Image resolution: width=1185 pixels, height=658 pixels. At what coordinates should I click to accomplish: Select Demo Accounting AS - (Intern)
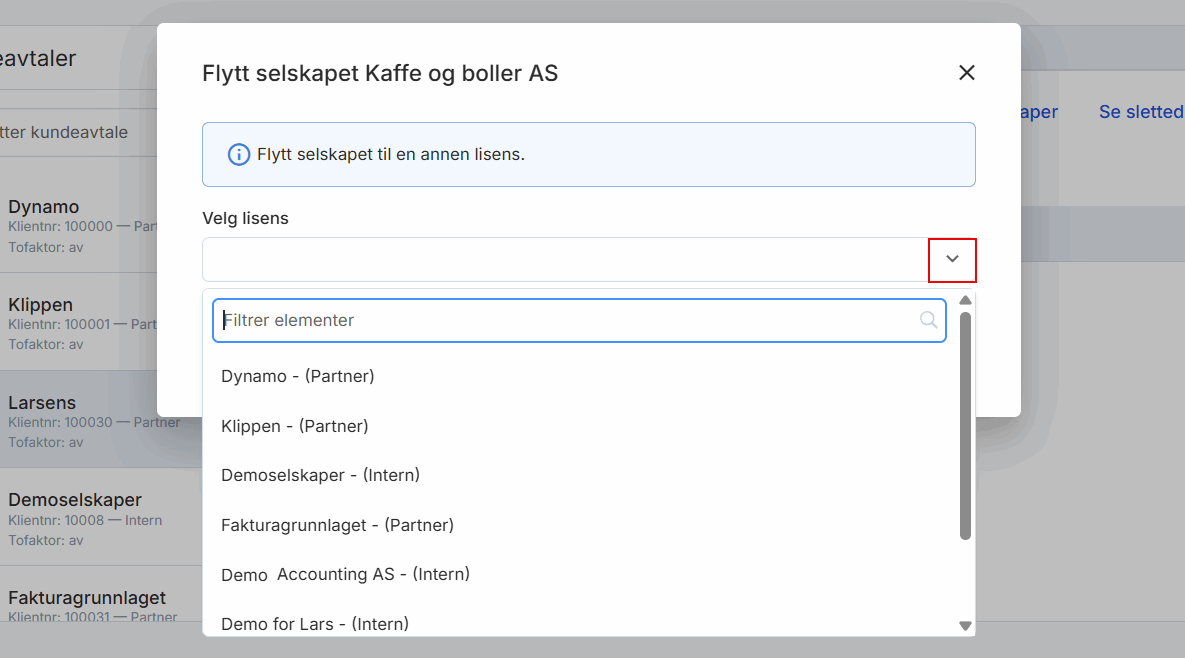click(x=345, y=574)
